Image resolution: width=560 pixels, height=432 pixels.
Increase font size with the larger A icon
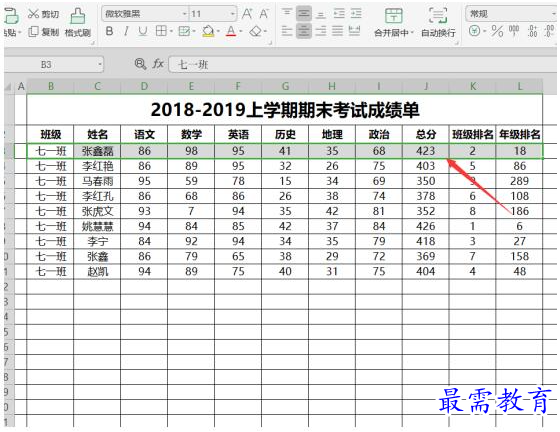coord(247,14)
